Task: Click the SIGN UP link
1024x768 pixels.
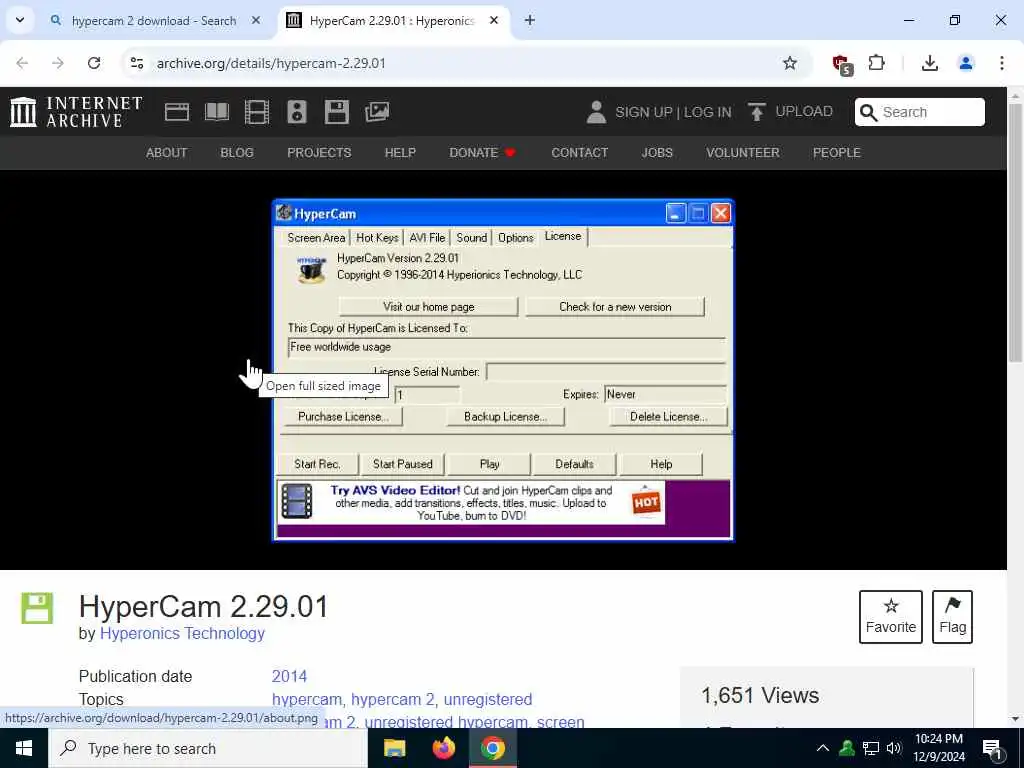Action: pyautogui.click(x=643, y=112)
